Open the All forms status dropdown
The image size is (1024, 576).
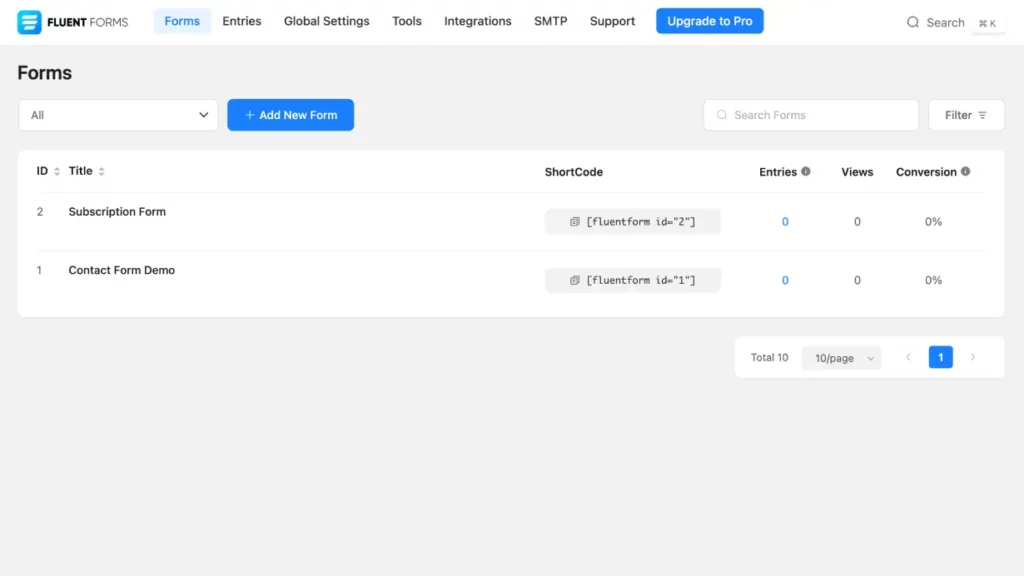tap(118, 115)
